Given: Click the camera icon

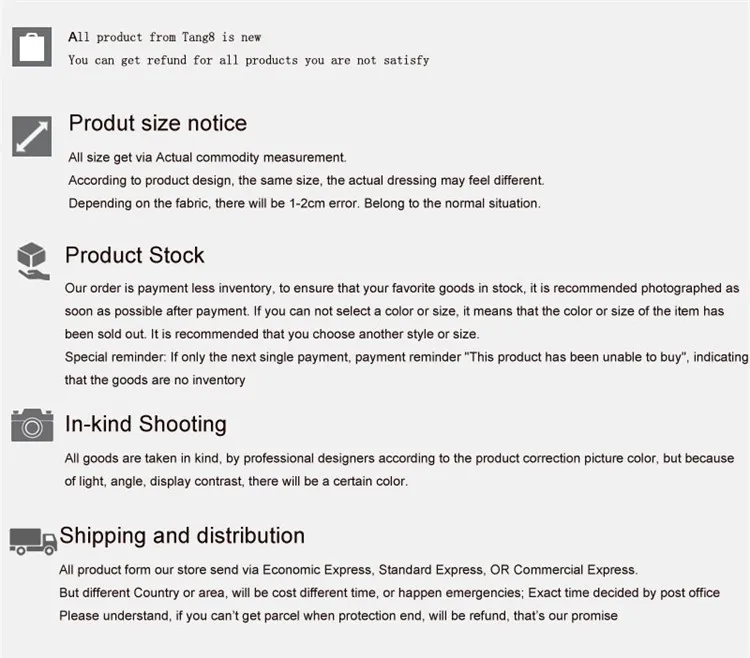Looking at the screenshot, I should [x=32, y=425].
